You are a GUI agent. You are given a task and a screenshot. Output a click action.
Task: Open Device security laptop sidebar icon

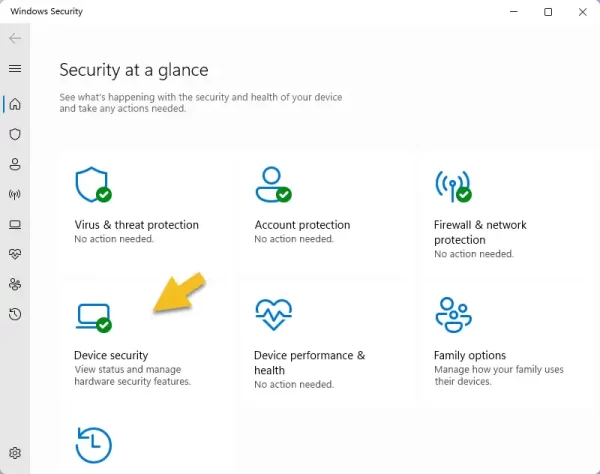15,224
